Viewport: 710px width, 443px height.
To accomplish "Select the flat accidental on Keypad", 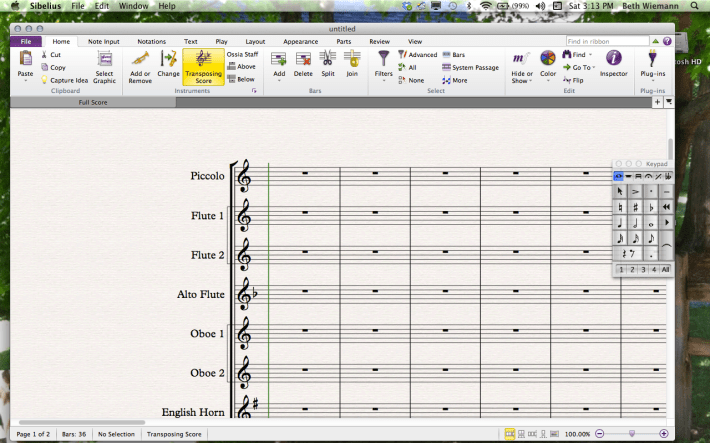I will click(x=651, y=206).
